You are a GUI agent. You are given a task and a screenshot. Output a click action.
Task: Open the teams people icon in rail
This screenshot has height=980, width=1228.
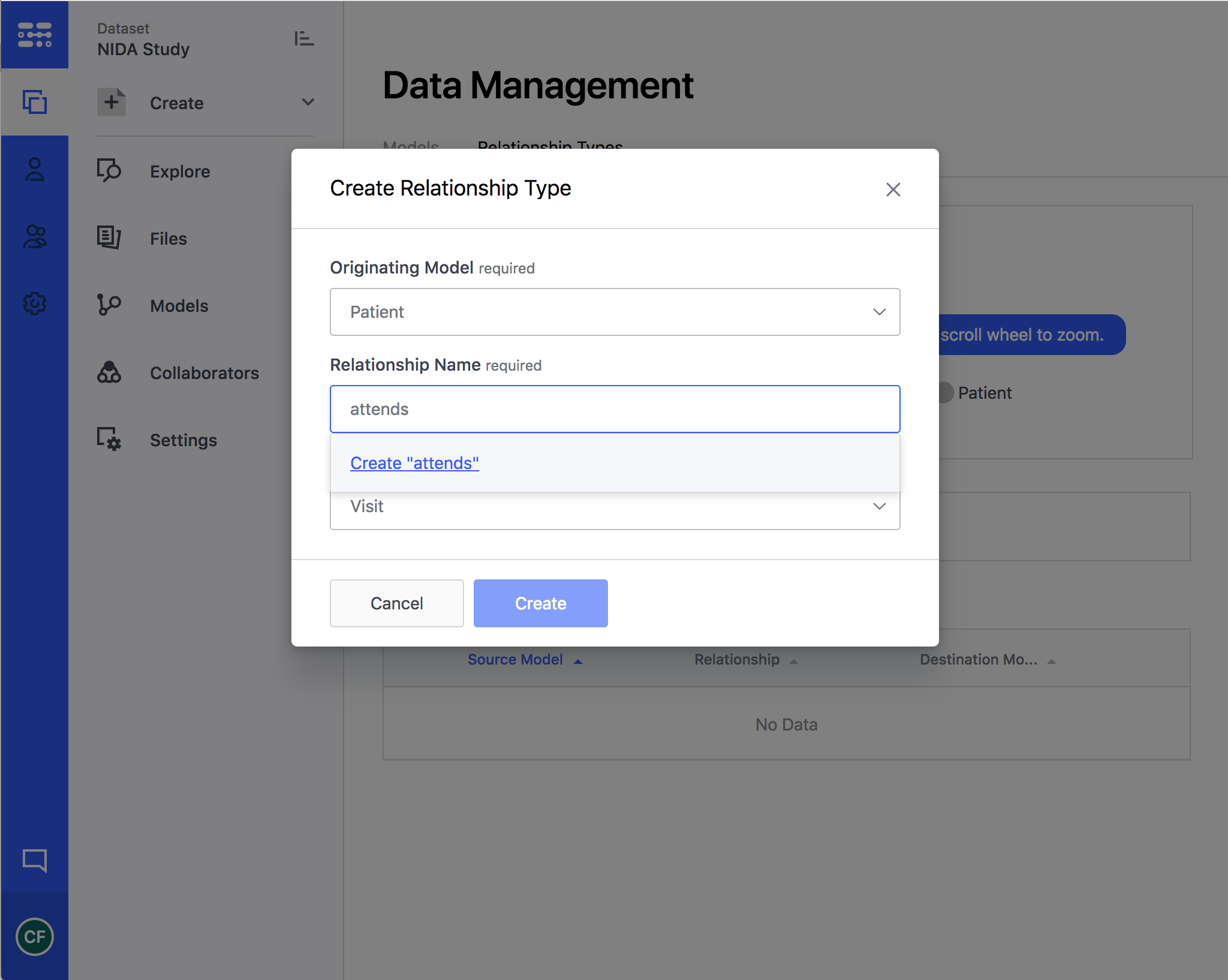[34, 237]
